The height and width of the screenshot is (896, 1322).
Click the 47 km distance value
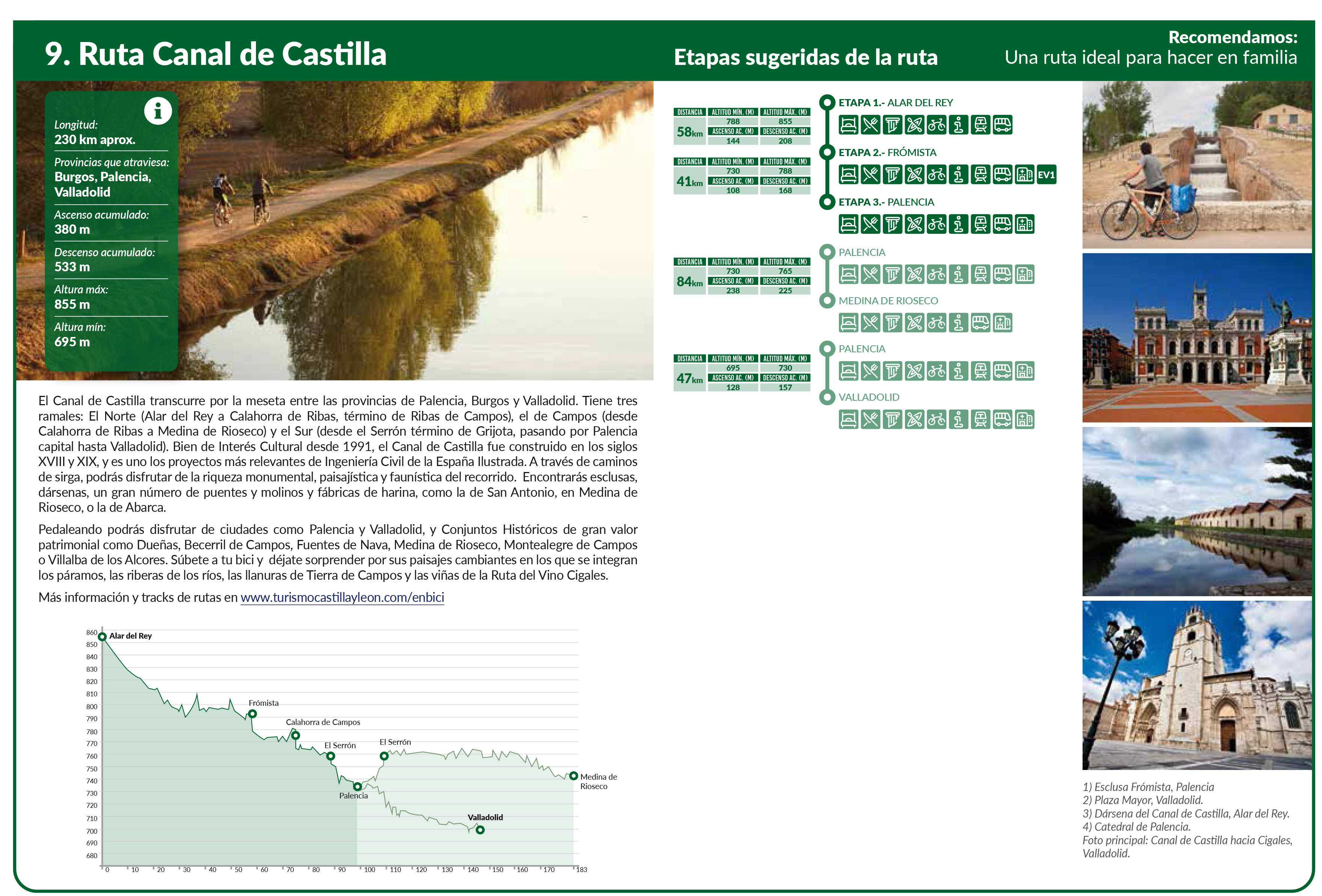[690, 378]
